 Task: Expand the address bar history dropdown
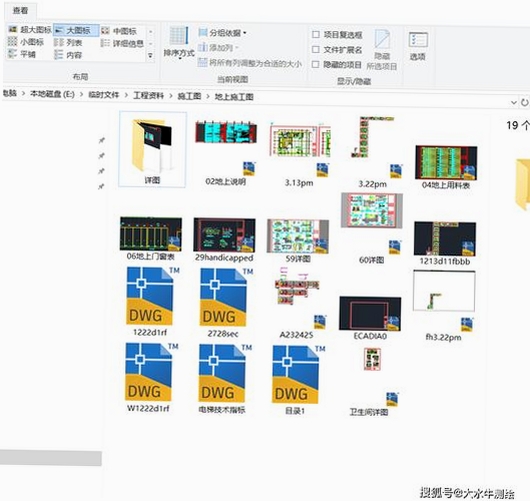[513, 102]
